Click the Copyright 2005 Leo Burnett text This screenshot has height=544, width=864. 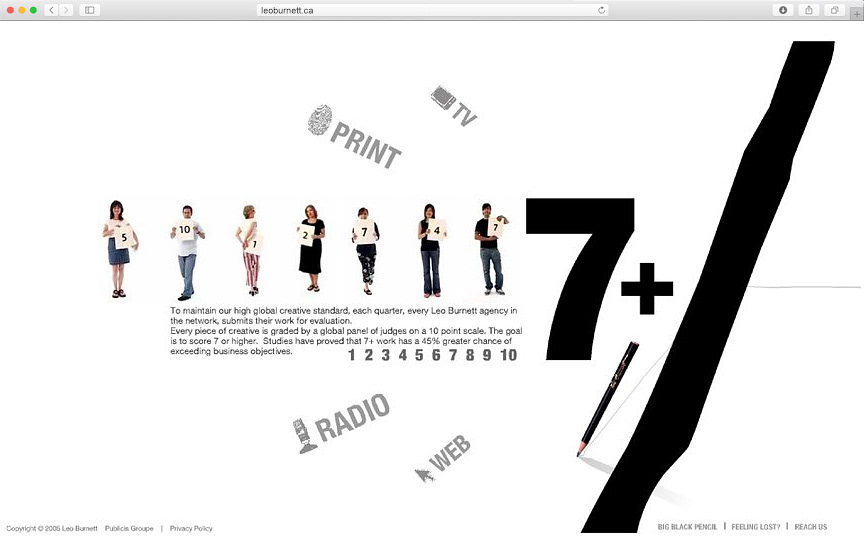coord(52,528)
